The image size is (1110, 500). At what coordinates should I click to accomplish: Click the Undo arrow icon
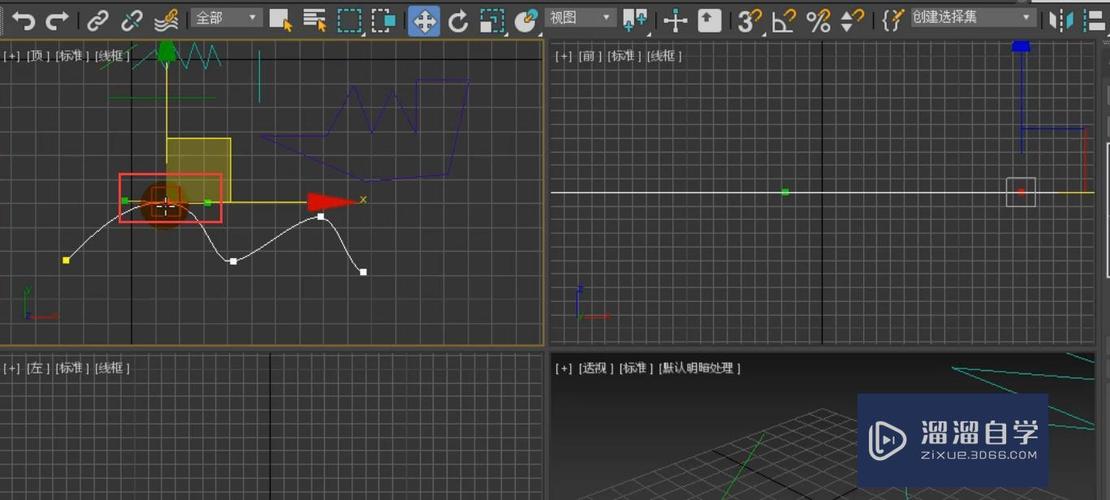(23, 21)
